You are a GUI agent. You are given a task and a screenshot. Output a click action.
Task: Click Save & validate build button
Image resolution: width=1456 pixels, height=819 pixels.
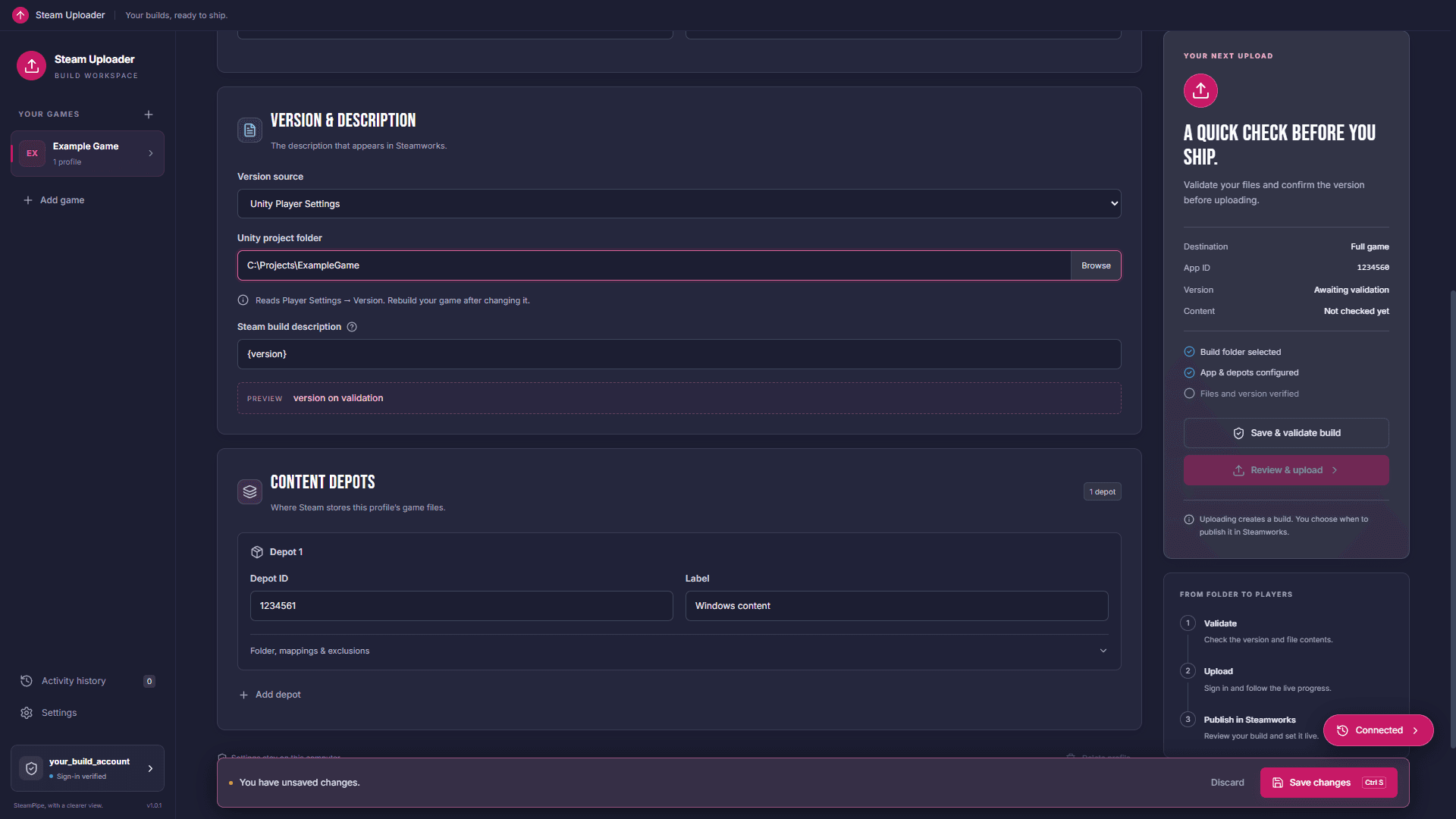(x=1286, y=433)
